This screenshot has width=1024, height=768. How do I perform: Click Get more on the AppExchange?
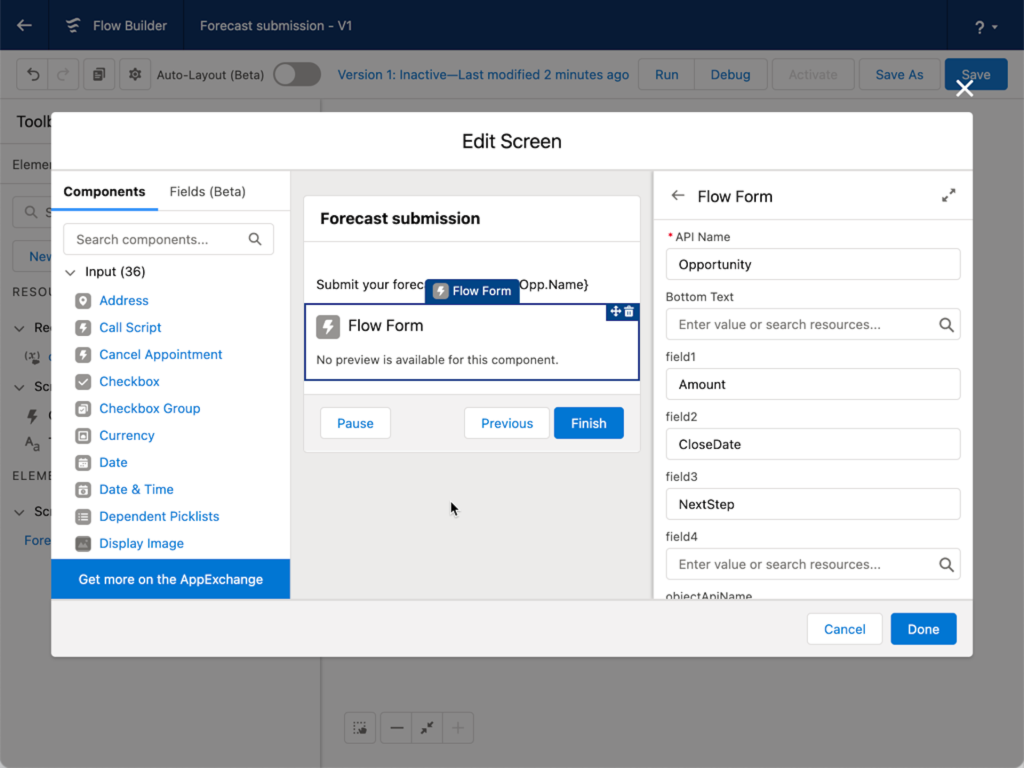point(171,579)
